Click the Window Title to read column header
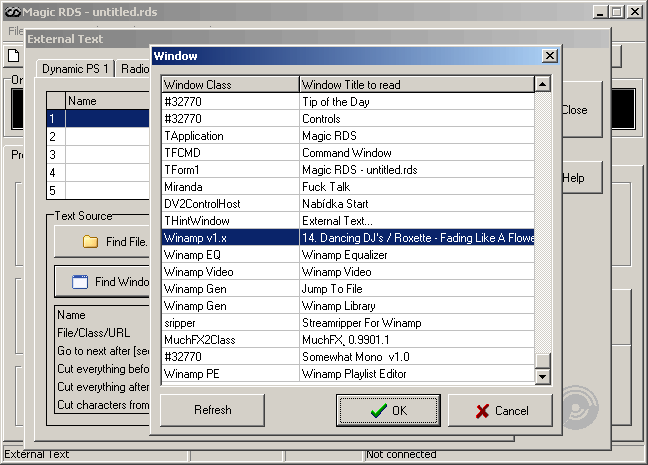Viewport: 648px width, 465px height. pyautogui.click(x=417, y=84)
